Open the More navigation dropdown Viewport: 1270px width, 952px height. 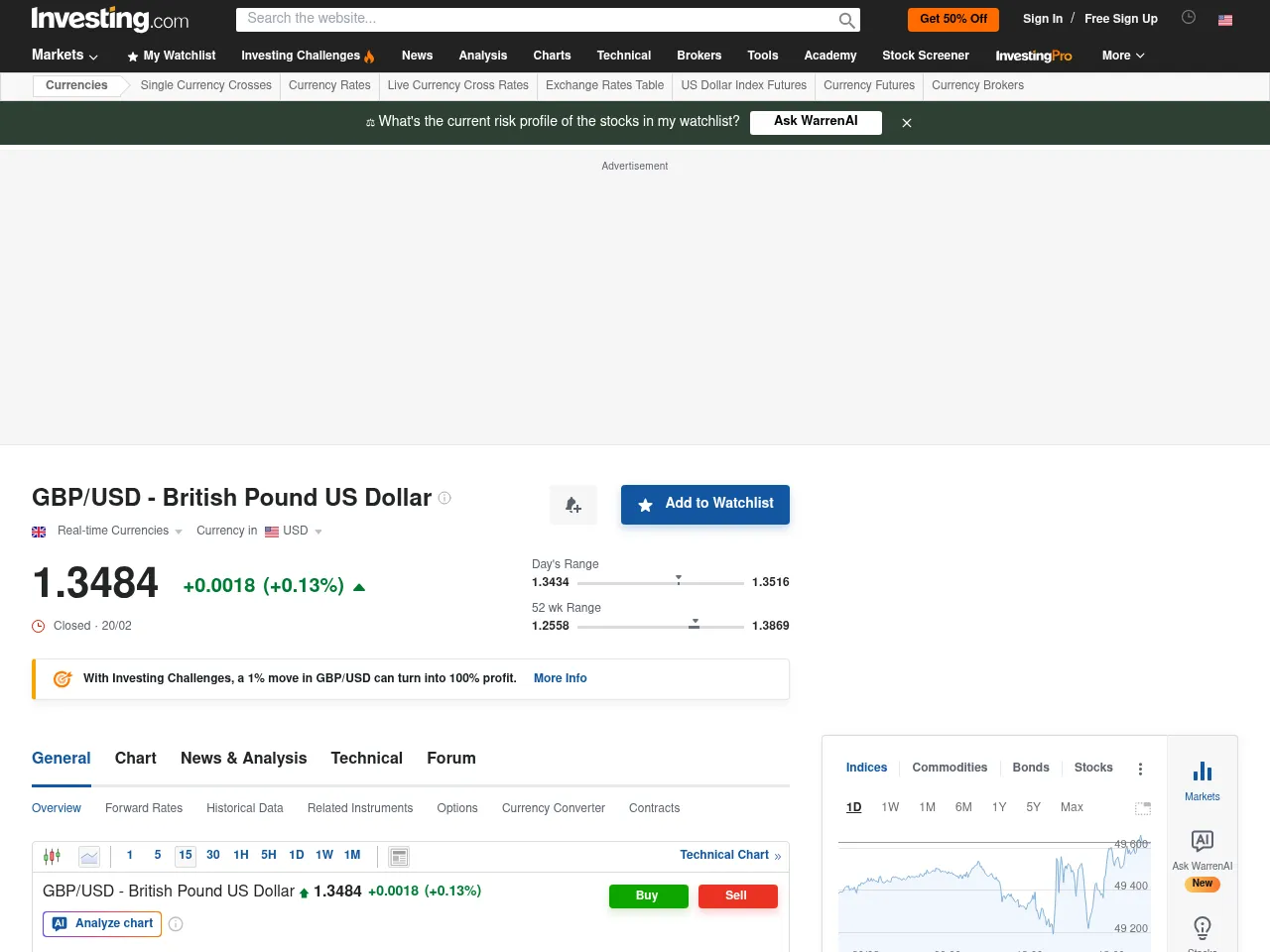coord(1122,56)
